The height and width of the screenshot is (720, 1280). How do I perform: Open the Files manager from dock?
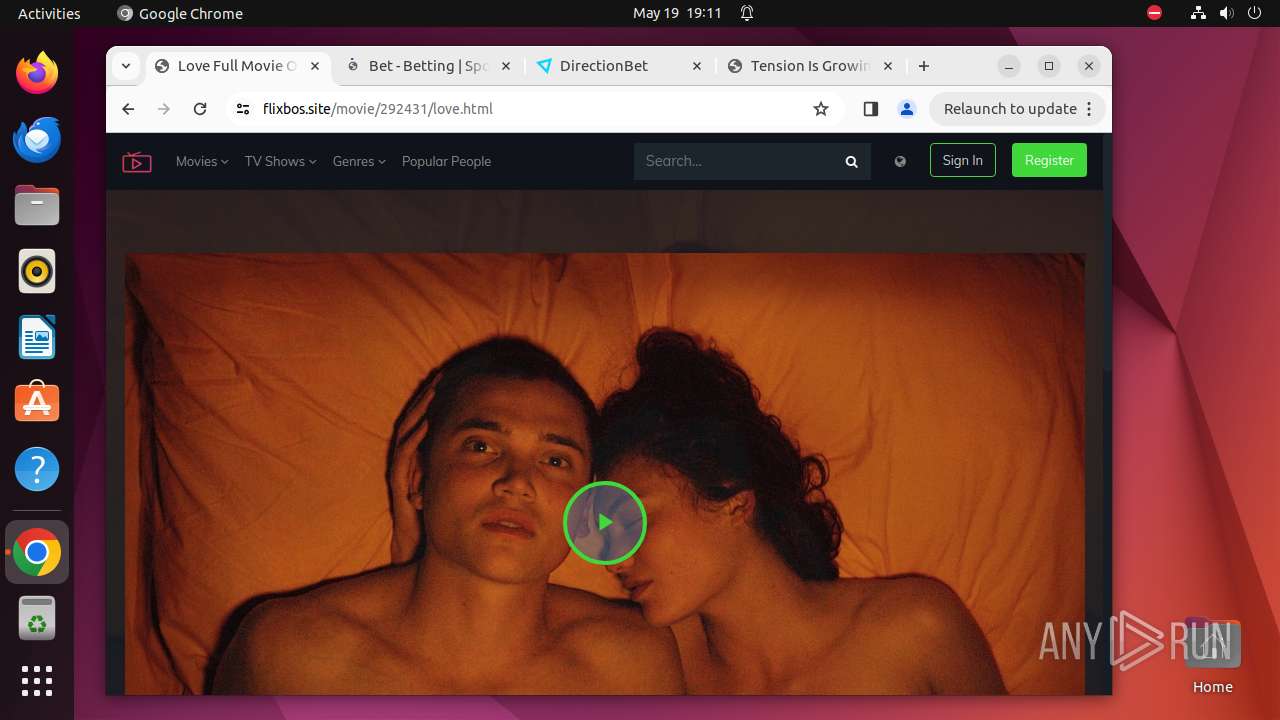[x=37, y=205]
